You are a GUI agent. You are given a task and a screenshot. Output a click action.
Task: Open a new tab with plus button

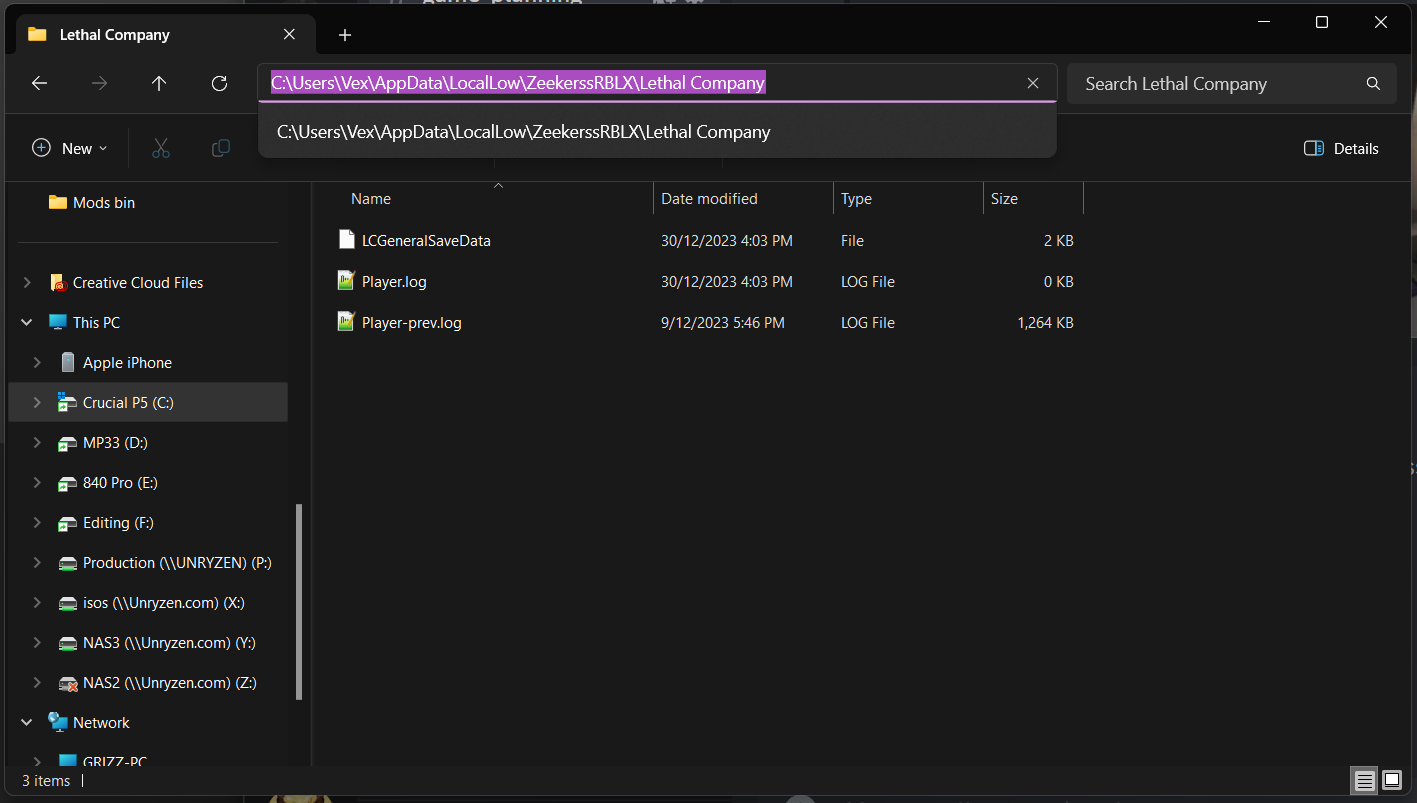pos(345,35)
